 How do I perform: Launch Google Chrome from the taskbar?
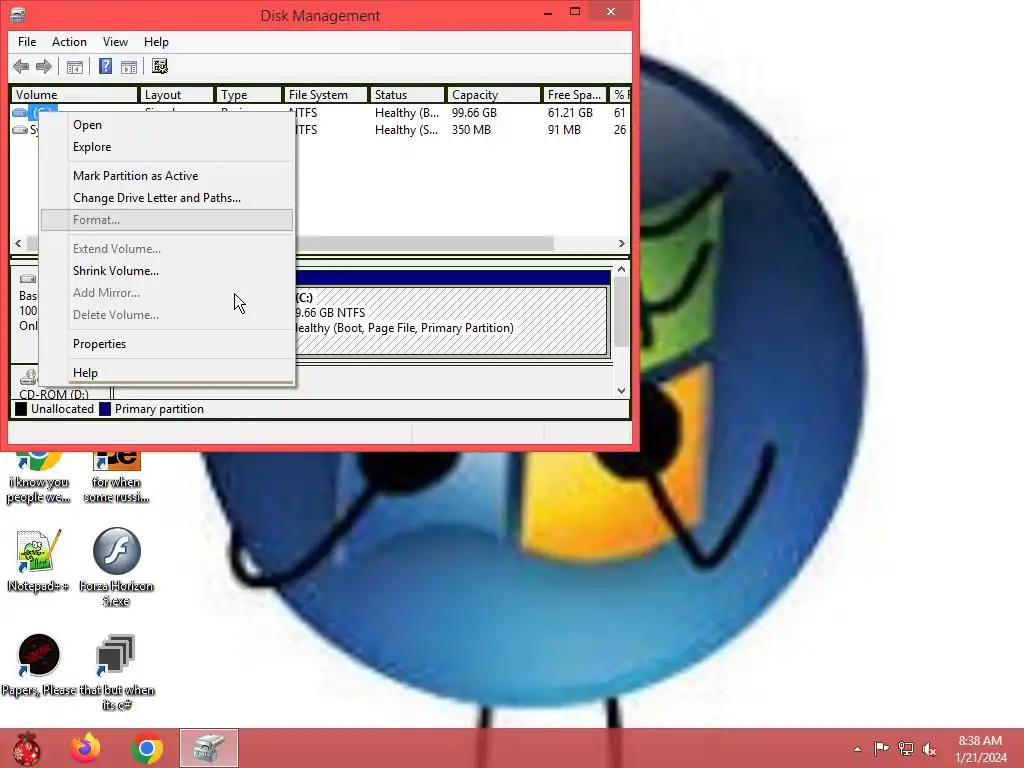click(x=147, y=748)
